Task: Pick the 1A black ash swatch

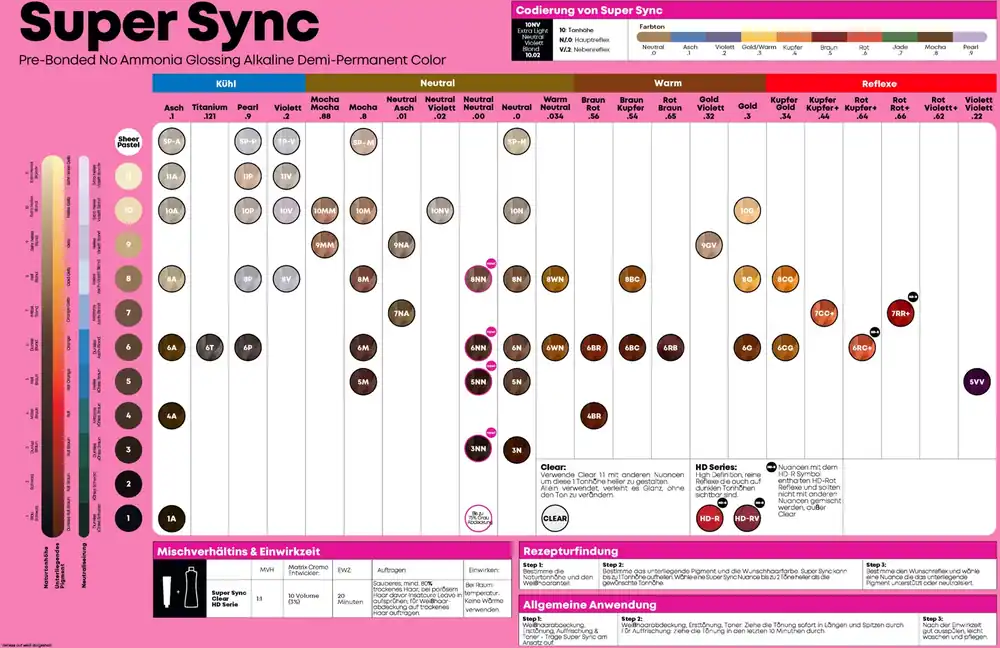Action: tap(172, 519)
